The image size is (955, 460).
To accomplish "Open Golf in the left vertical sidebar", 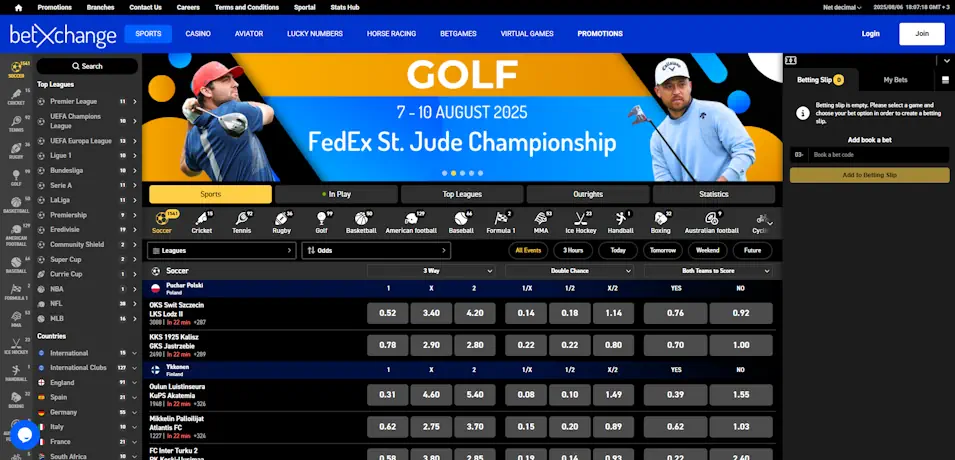I will point(16,178).
